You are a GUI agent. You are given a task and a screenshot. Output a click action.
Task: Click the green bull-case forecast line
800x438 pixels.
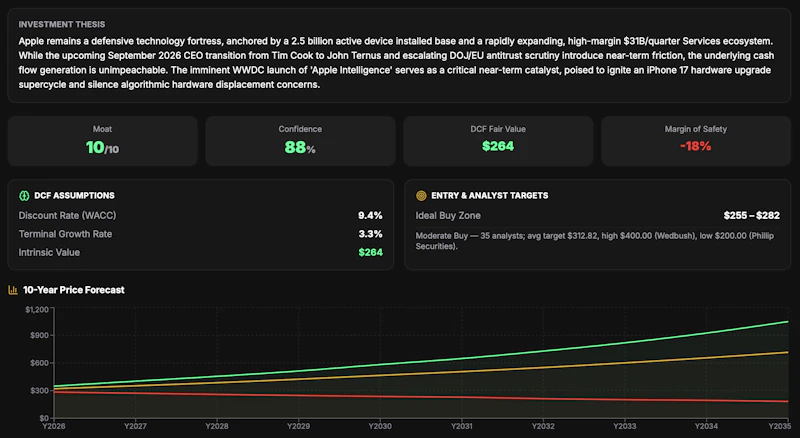(462, 358)
